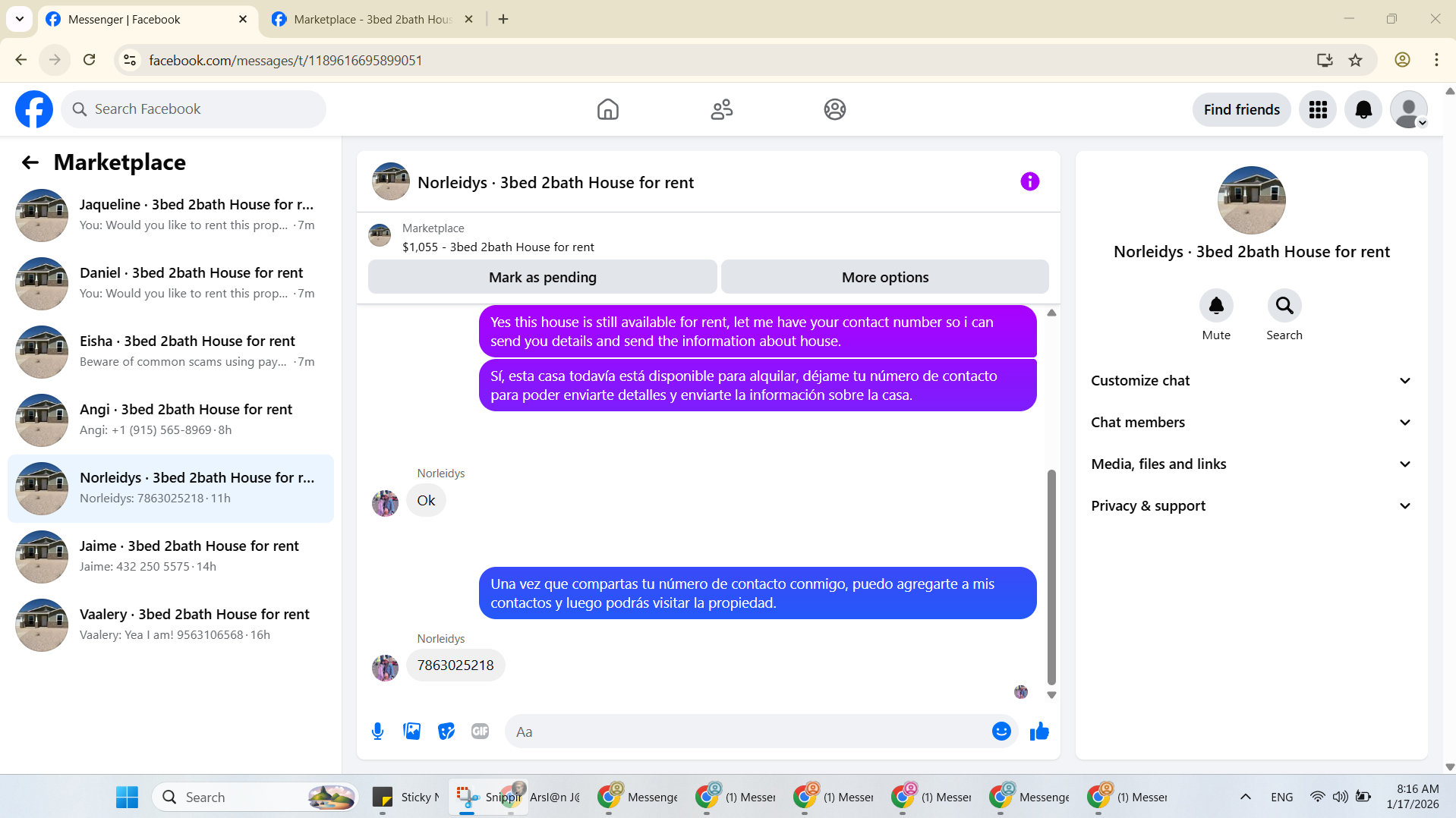Viewport: 1456px width, 818px height.
Task: Open the emoji picker smiley
Action: 1001,731
